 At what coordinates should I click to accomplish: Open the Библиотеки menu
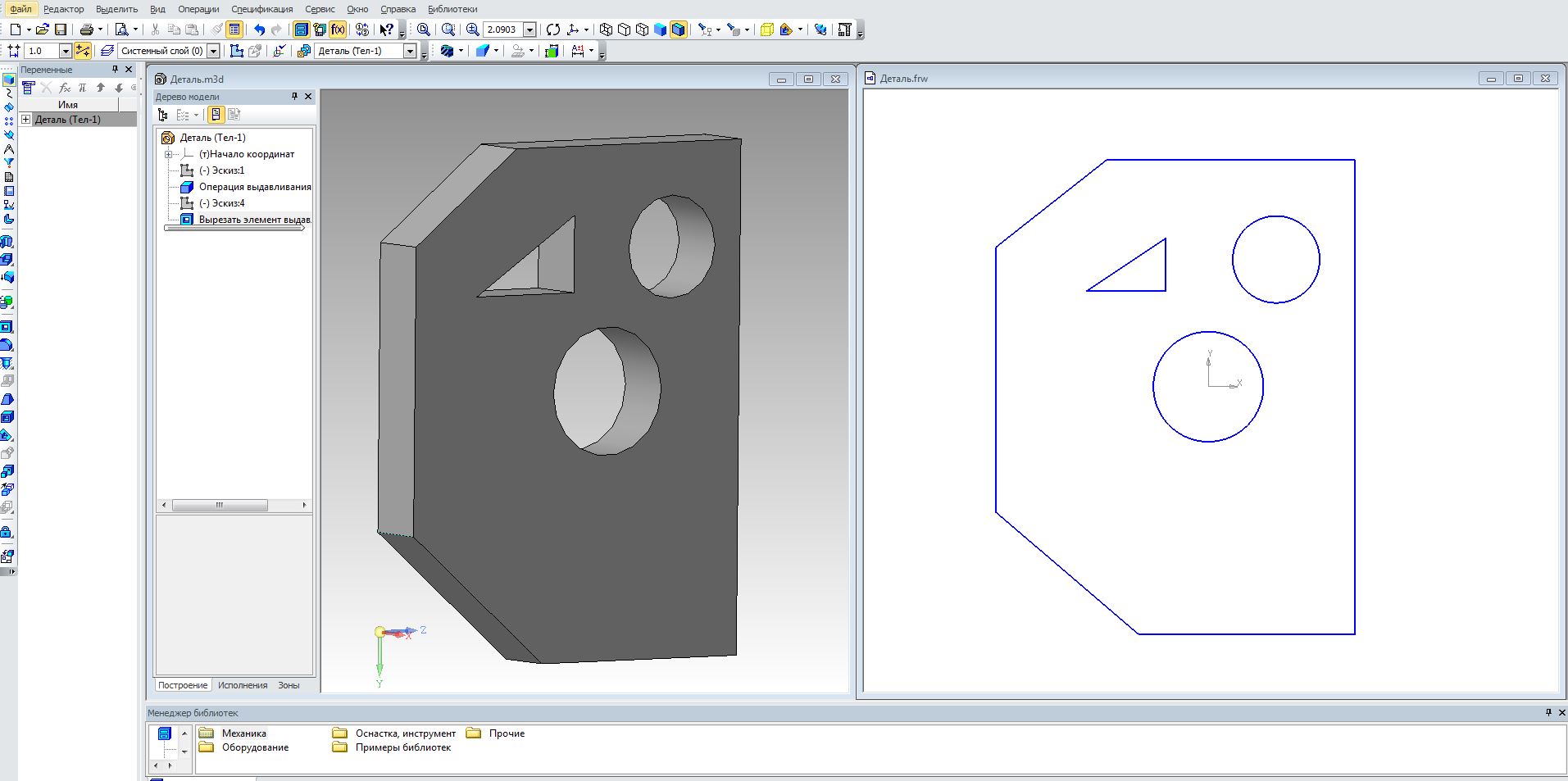click(x=452, y=9)
